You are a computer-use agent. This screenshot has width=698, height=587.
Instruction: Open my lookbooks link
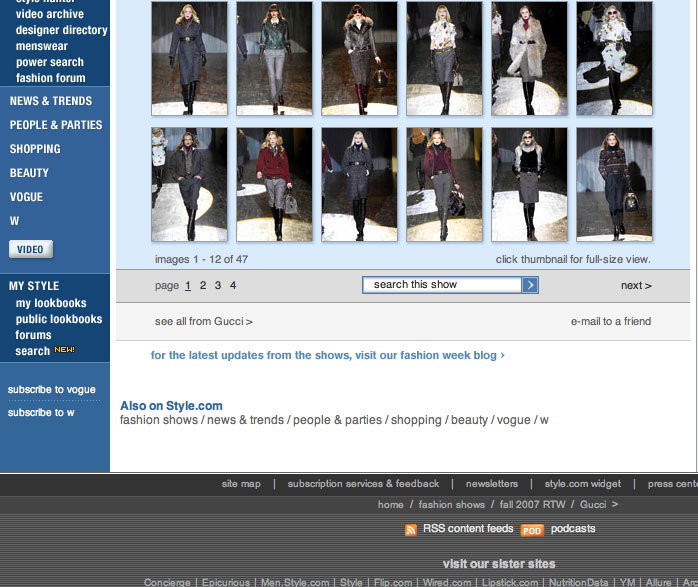(51, 303)
